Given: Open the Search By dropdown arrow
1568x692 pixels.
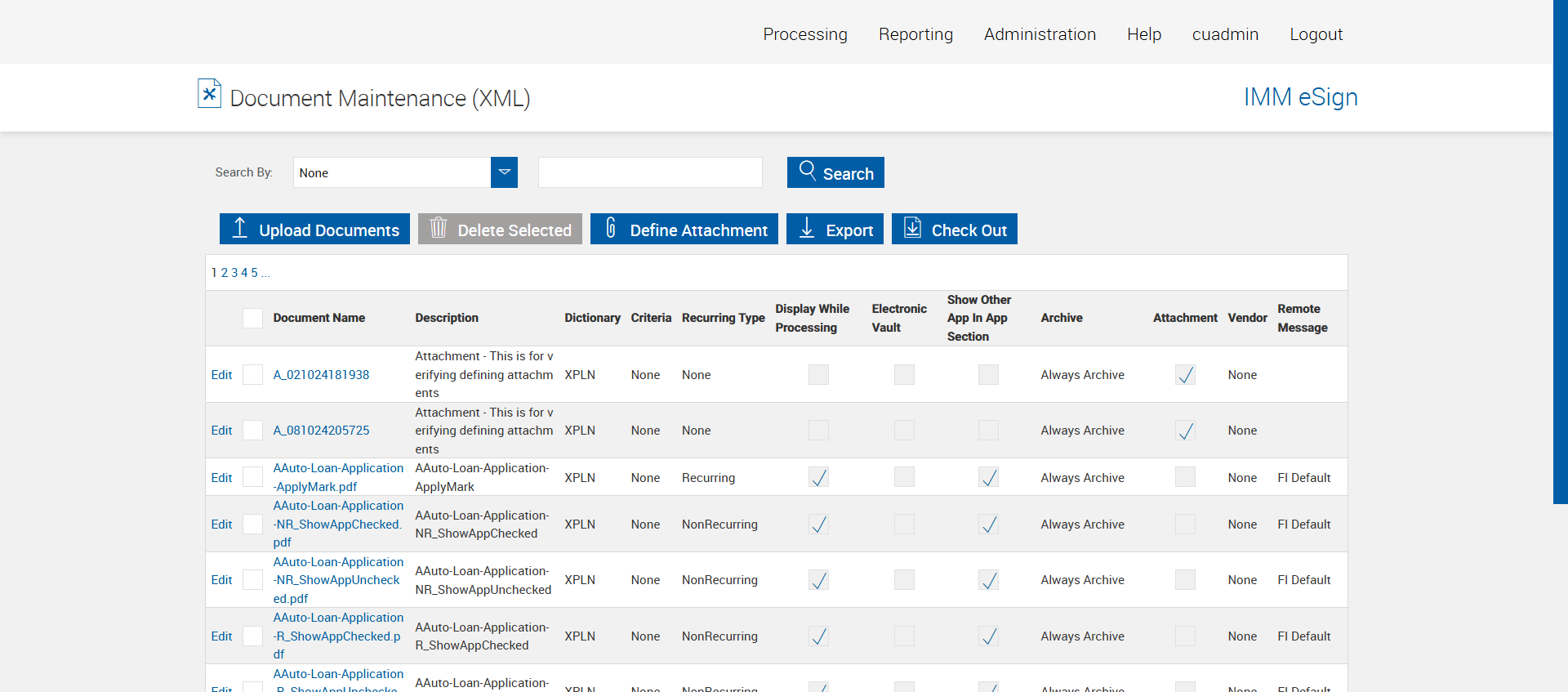Looking at the screenshot, I should pos(504,172).
